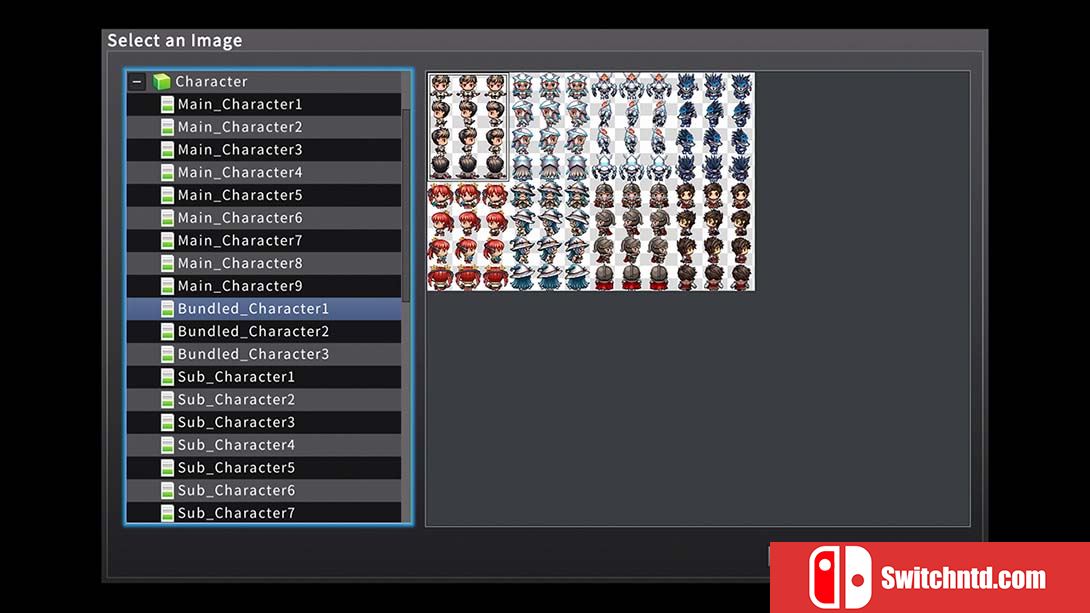Click the file icon beside Bundled_Character1
Screen dimensions: 1090x613
pos(167,309)
